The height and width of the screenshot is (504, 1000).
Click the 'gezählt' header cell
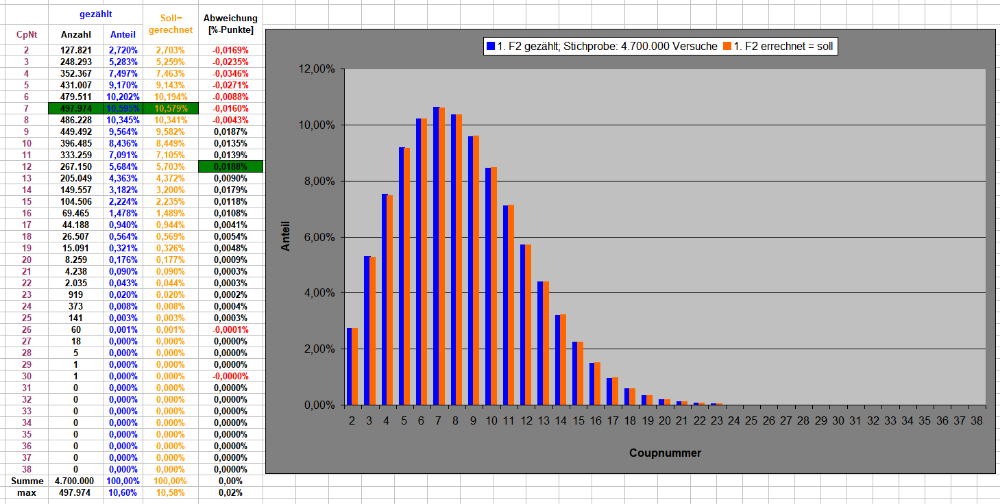tap(97, 12)
